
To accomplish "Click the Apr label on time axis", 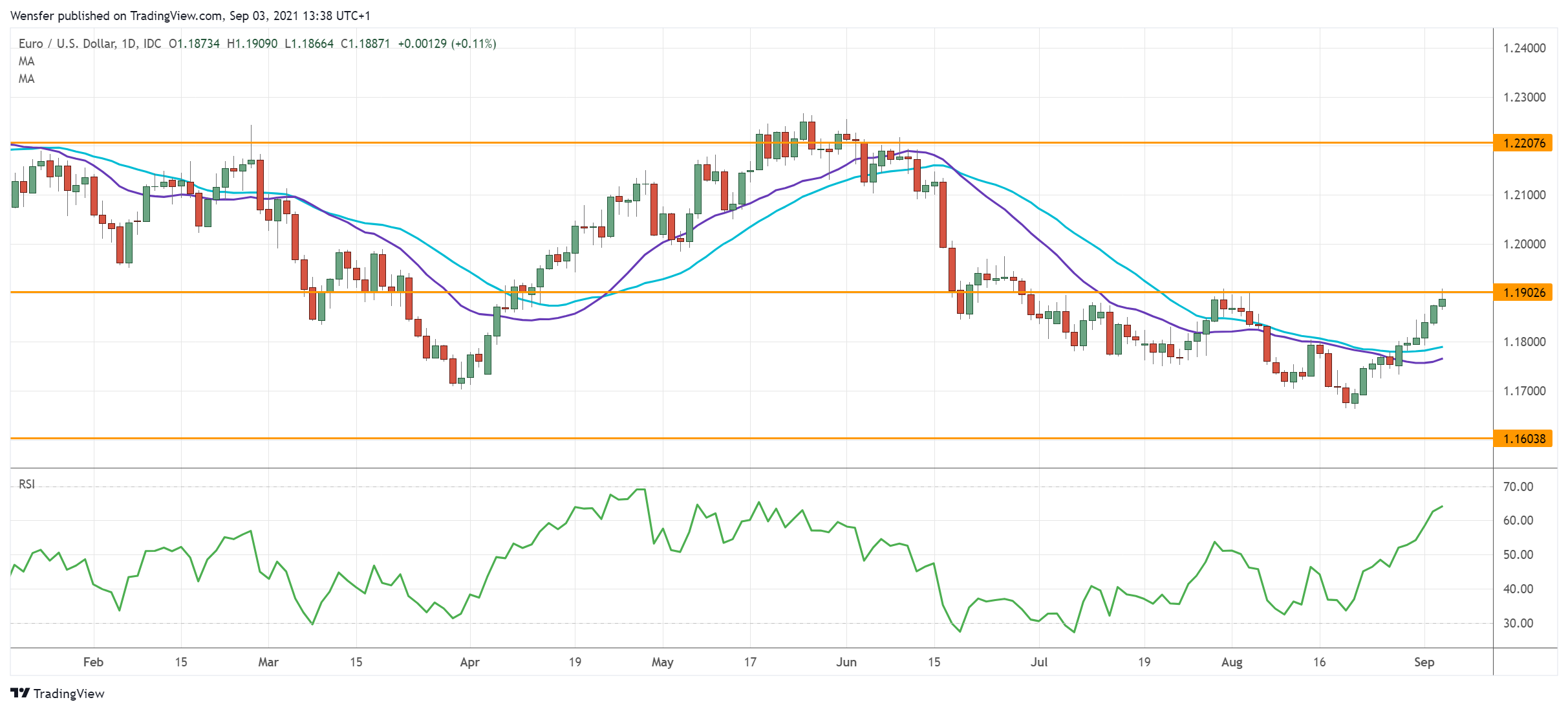I will click(469, 662).
